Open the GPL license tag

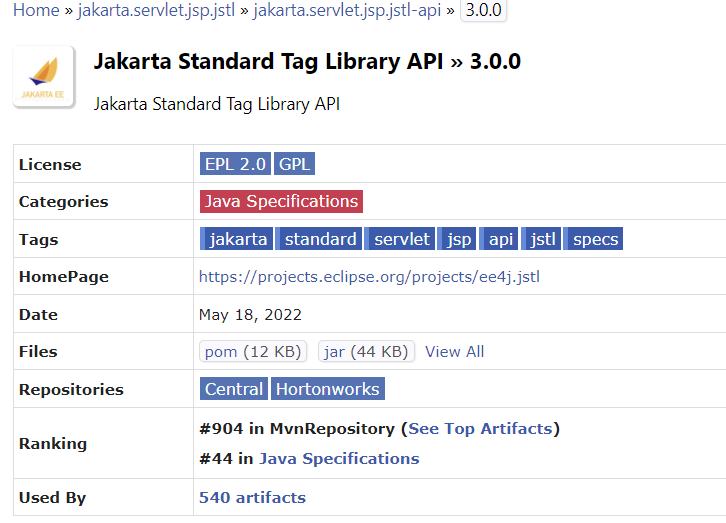click(x=294, y=164)
